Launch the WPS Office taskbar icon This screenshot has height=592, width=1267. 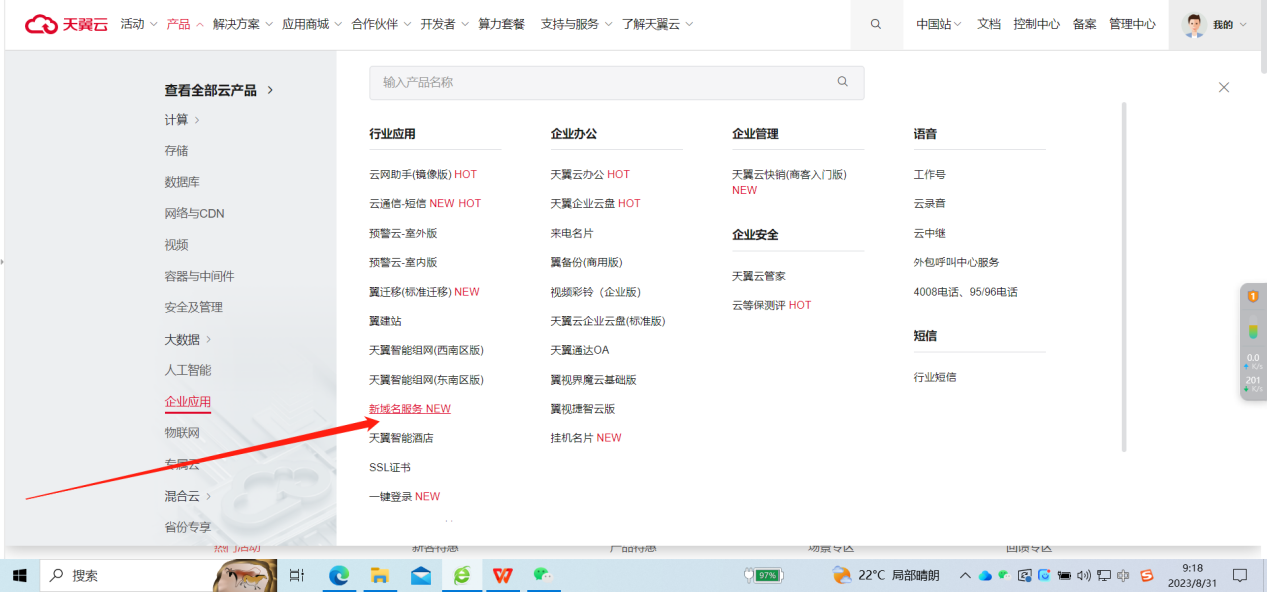(x=502, y=575)
